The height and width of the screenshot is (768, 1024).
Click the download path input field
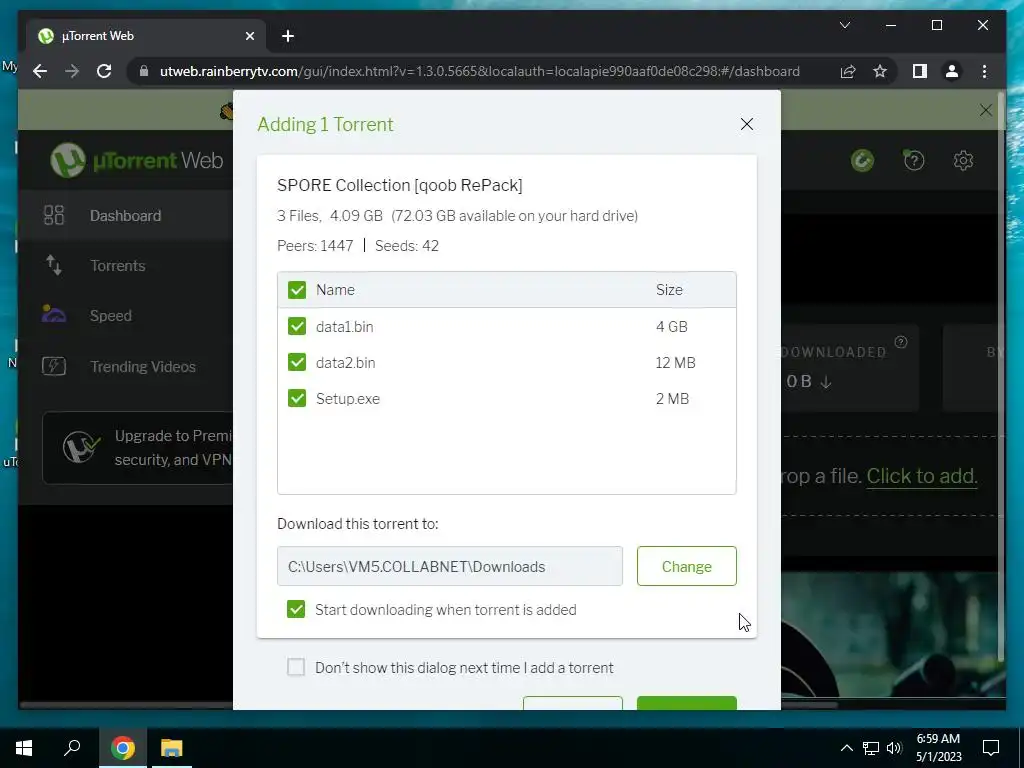click(x=449, y=566)
